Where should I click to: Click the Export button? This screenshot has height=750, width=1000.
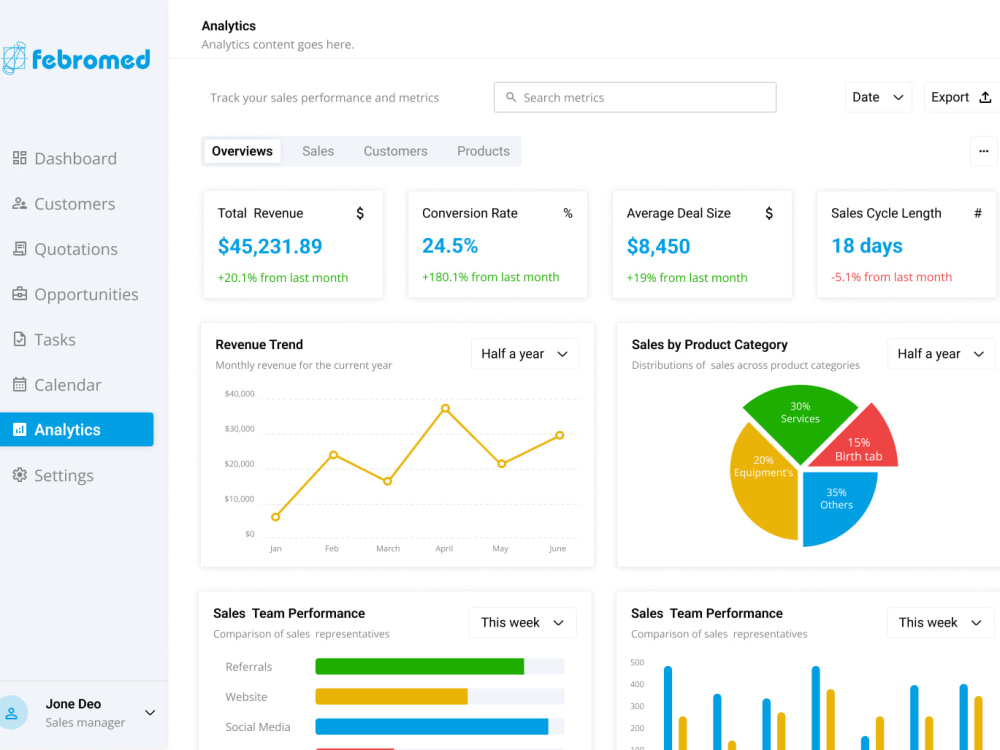[x=961, y=98]
